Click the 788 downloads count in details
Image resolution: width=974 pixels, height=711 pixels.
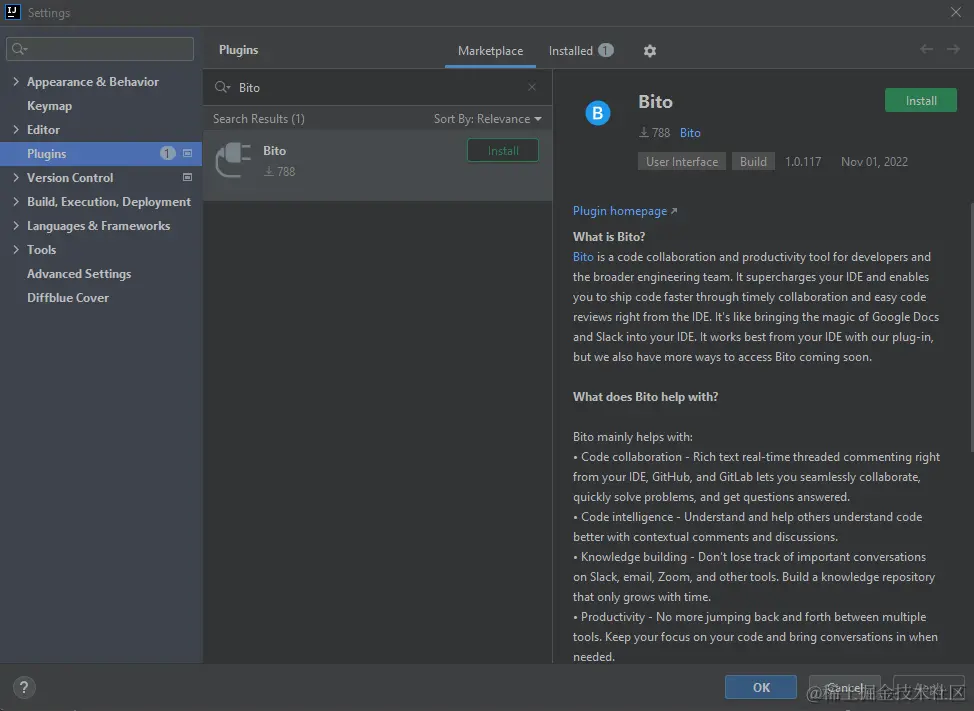(655, 133)
